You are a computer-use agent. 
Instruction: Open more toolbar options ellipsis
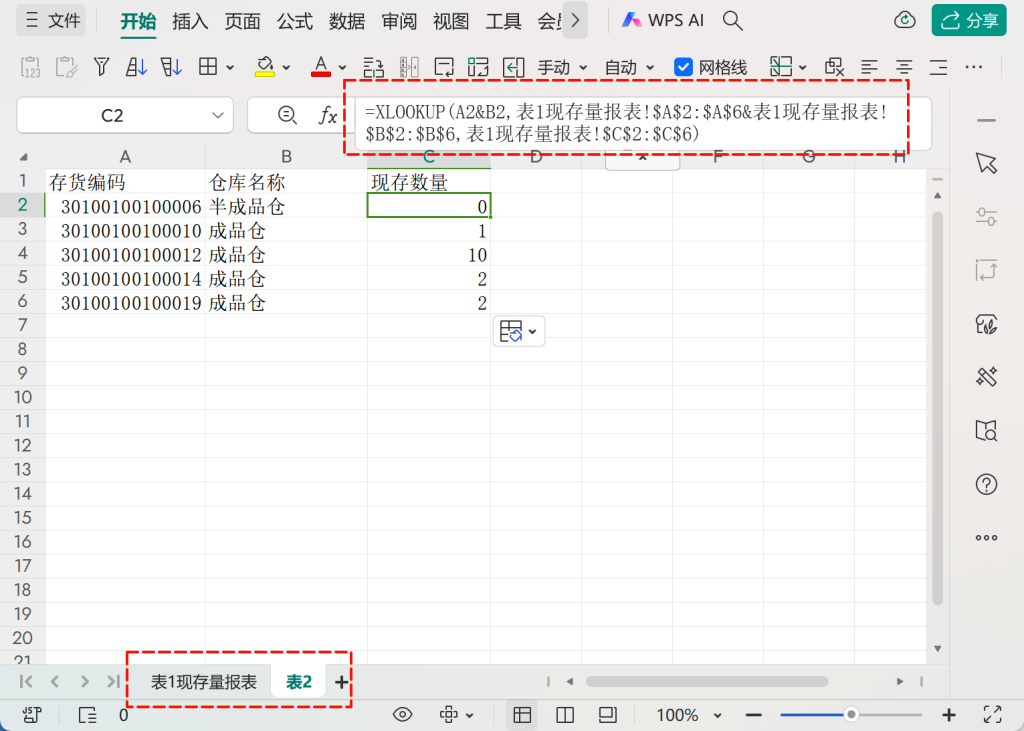coord(974,67)
